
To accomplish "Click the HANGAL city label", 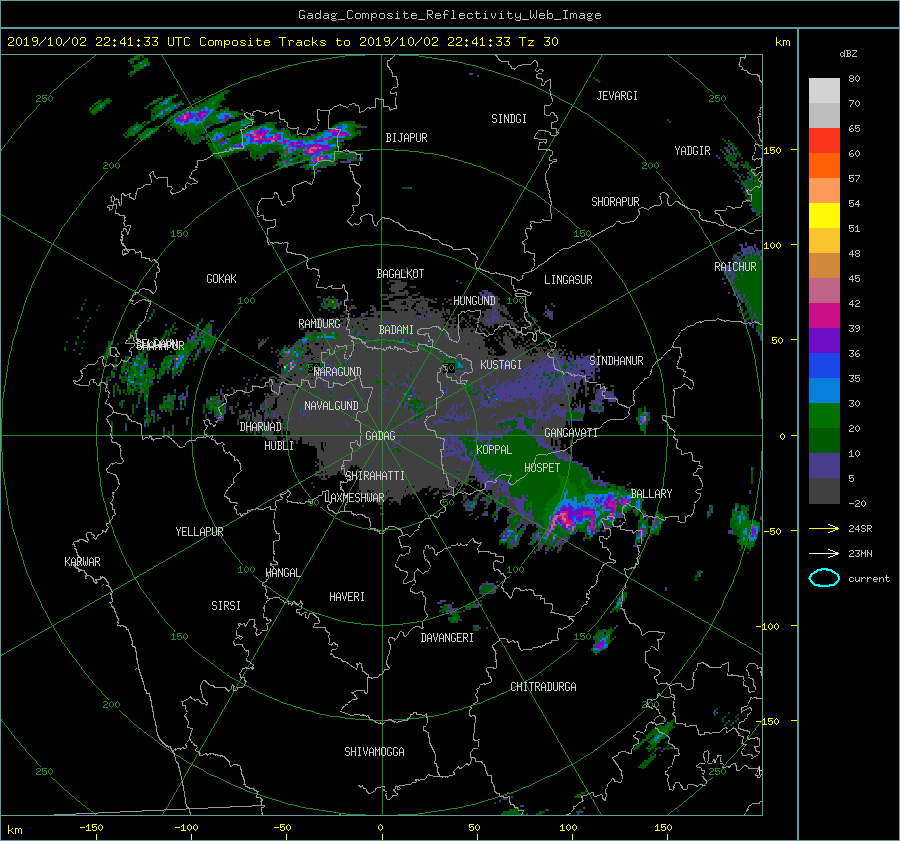I will (282, 572).
